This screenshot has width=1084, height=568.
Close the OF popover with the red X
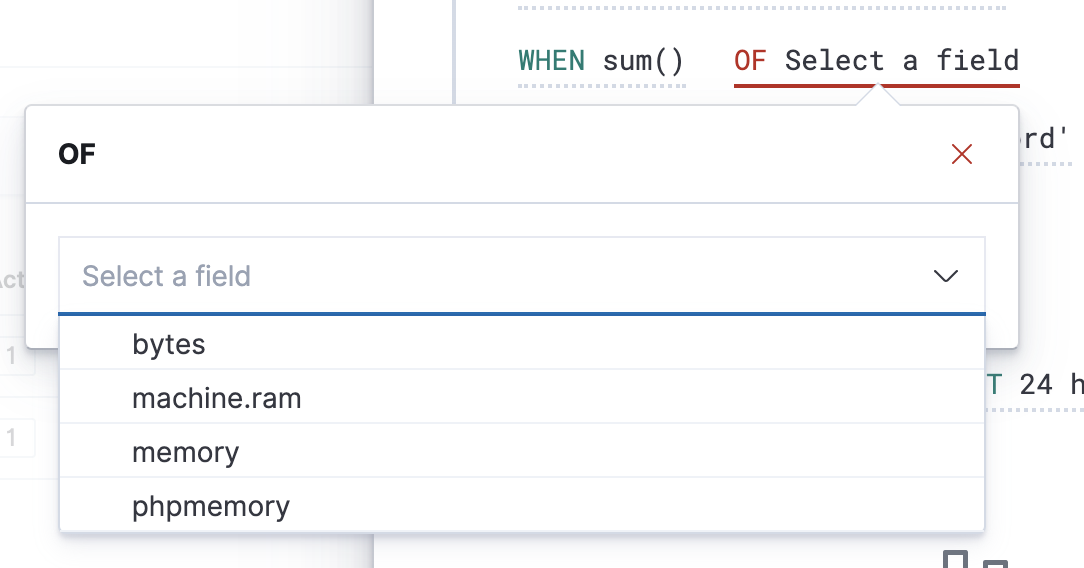961,154
